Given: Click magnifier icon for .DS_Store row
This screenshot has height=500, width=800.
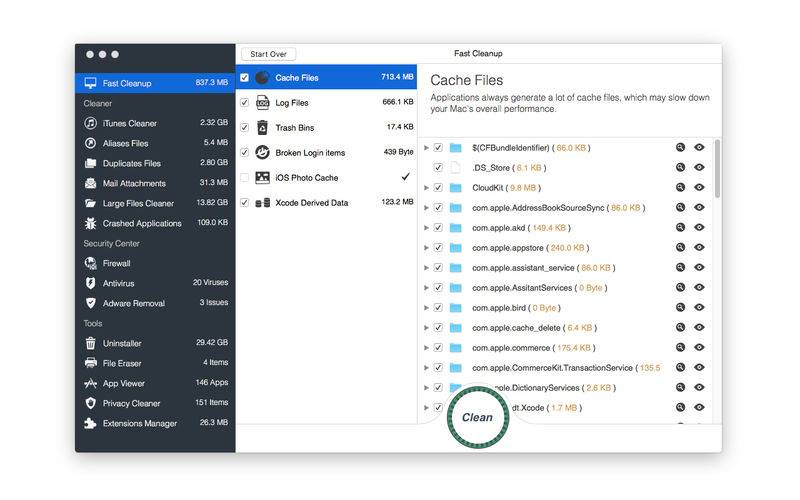Looking at the screenshot, I should (x=680, y=167).
